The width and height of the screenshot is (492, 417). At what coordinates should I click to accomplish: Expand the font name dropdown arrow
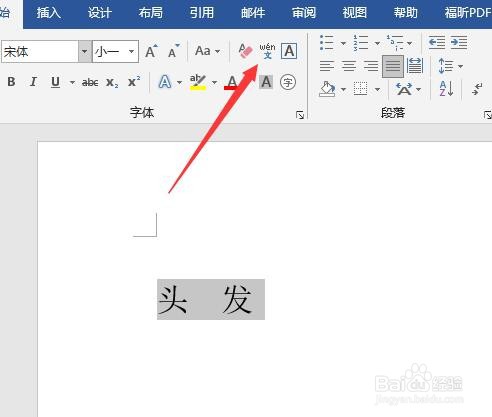pyautogui.click(x=85, y=52)
